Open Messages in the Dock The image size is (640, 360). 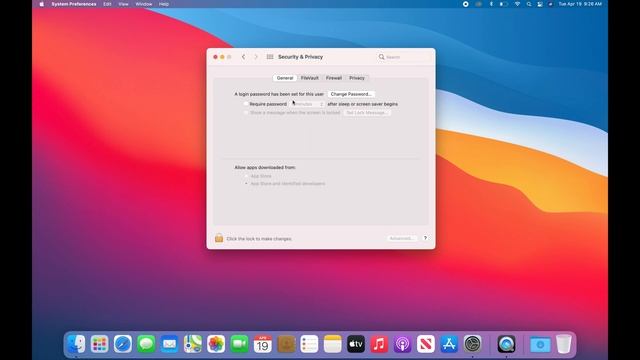[146, 344]
